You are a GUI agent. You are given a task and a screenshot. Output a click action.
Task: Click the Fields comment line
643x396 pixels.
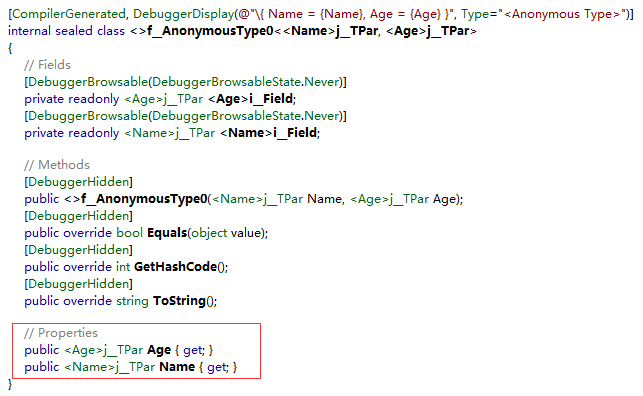47,65
